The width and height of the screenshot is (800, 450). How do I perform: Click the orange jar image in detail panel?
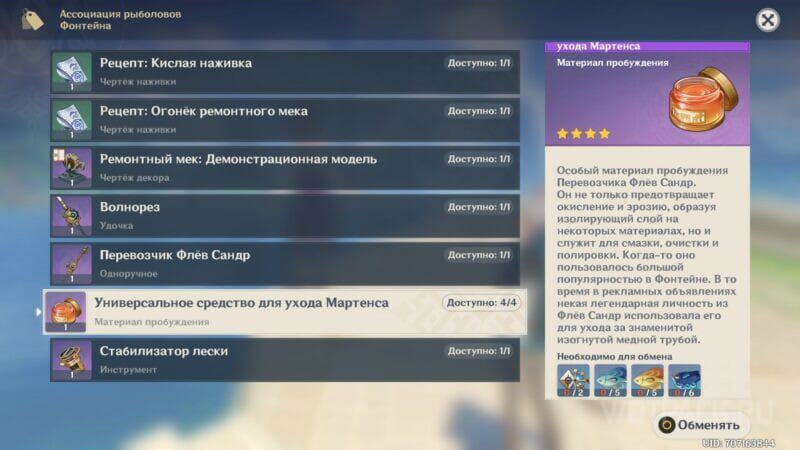[x=703, y=99]
